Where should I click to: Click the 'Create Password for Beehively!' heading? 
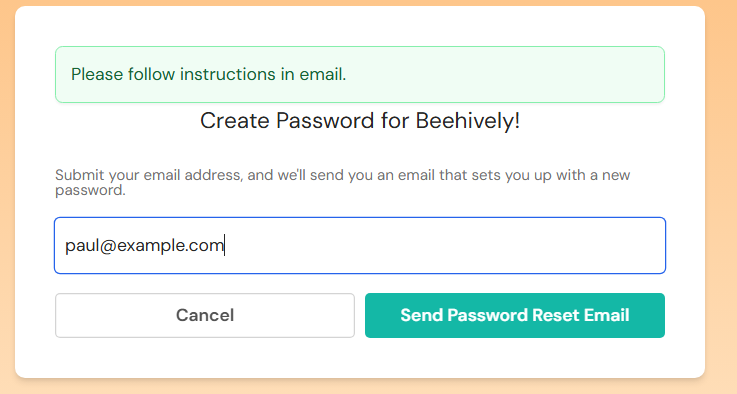point(360,120)
